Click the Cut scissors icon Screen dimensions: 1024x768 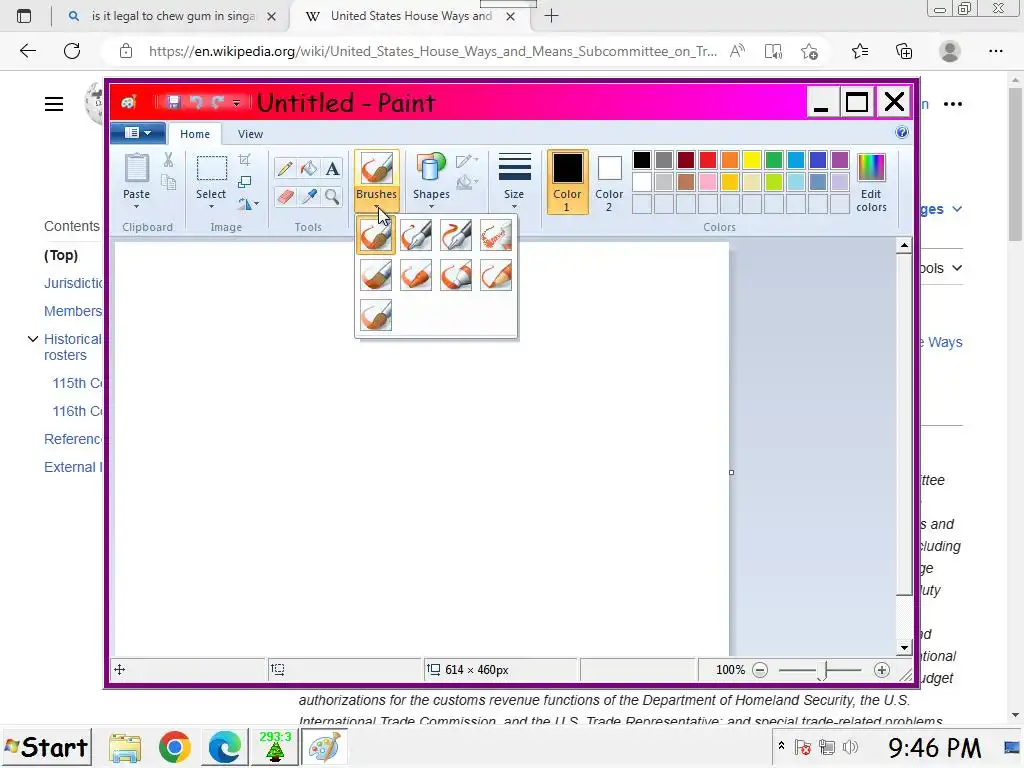[168, 160]
